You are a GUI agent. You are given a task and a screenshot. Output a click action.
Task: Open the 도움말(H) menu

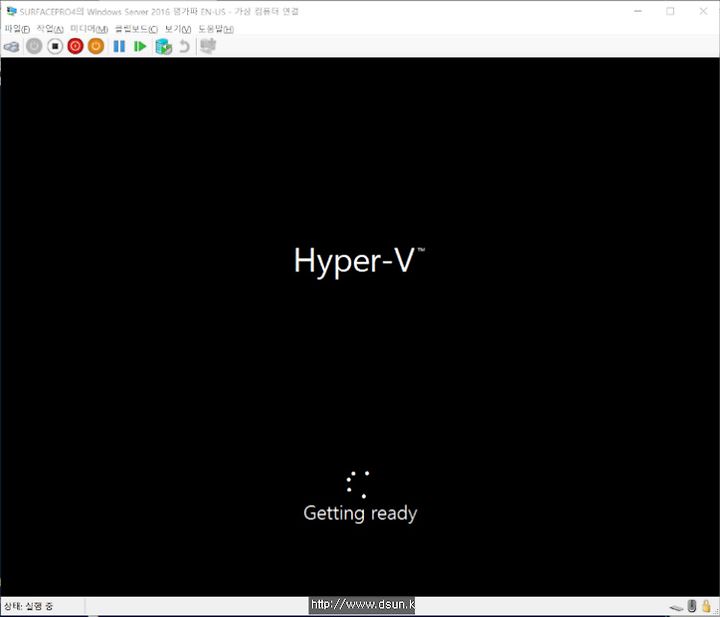click(x=216, y=29)
